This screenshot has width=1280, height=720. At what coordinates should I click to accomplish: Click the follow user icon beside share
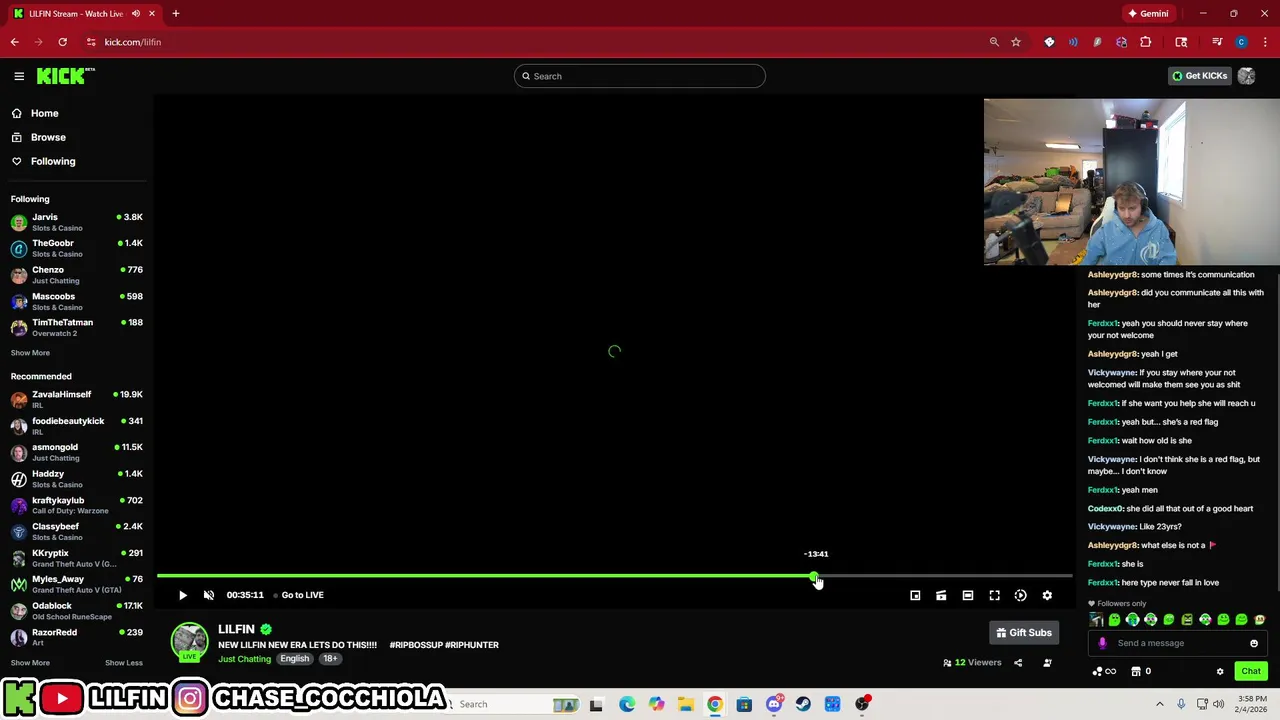[1047, 662]
